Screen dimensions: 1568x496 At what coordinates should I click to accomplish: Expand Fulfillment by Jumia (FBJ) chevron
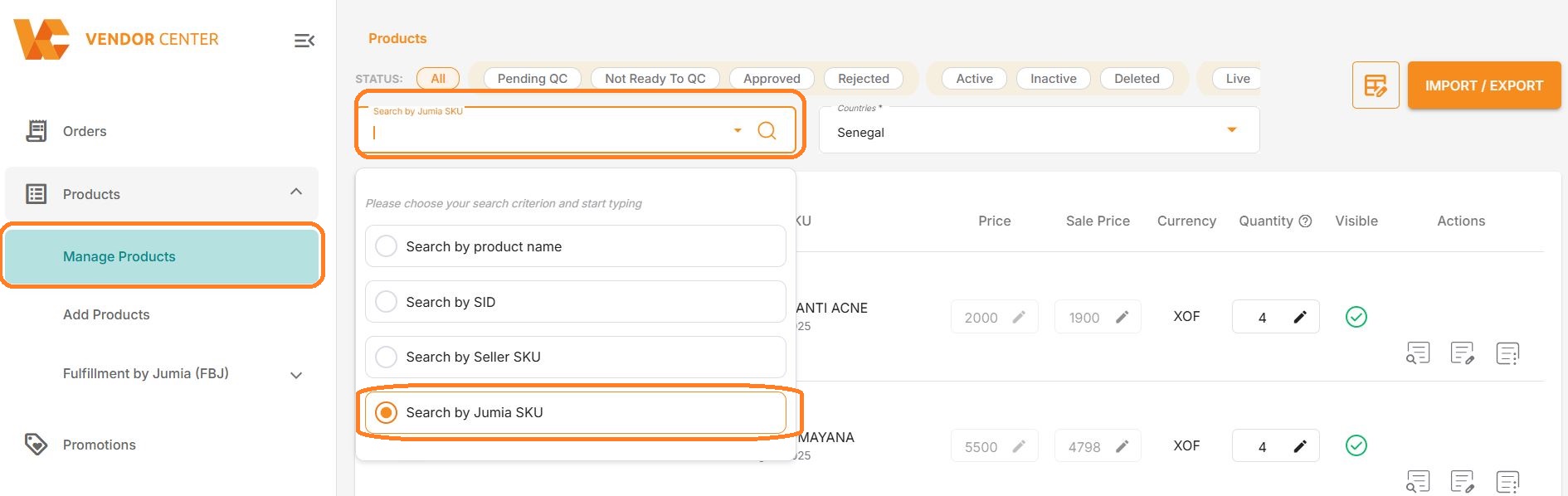click(296, 375)
